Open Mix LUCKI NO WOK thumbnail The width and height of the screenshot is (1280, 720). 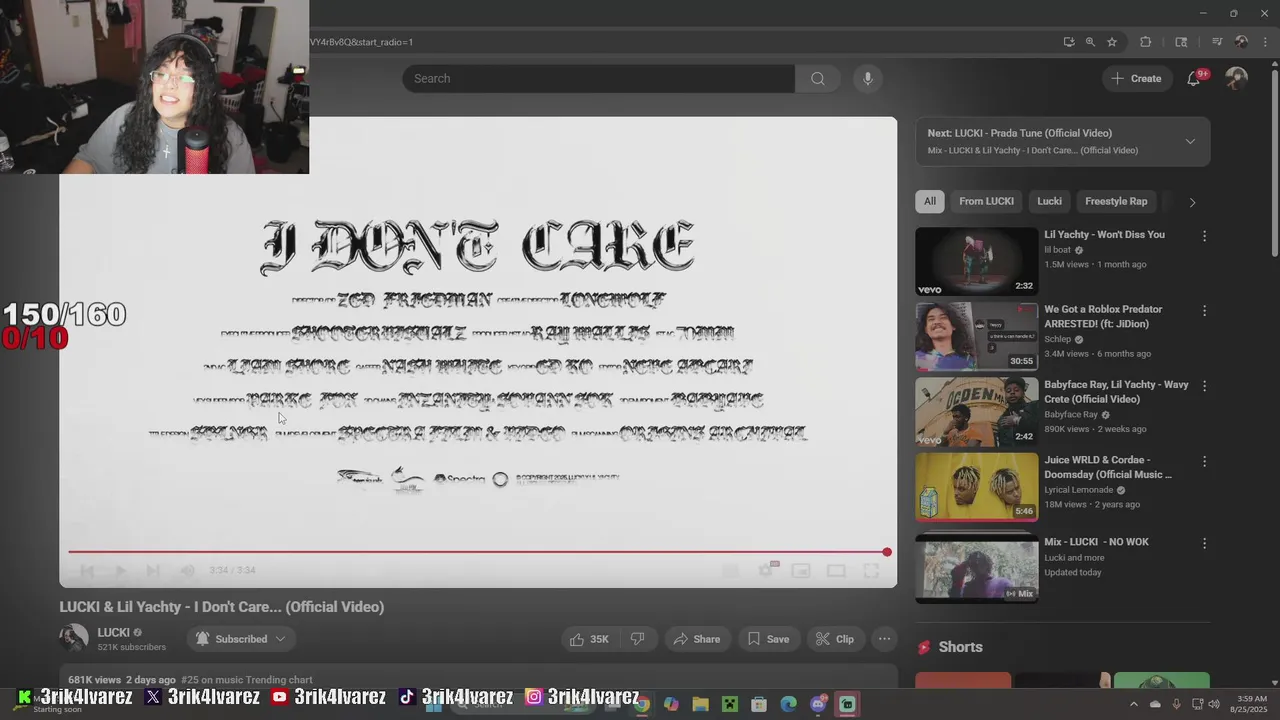point(976,568)
